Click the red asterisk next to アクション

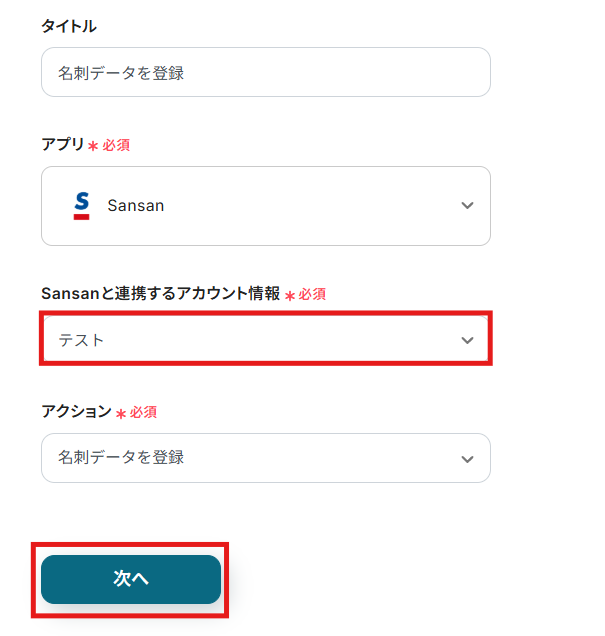click(121, 413)
